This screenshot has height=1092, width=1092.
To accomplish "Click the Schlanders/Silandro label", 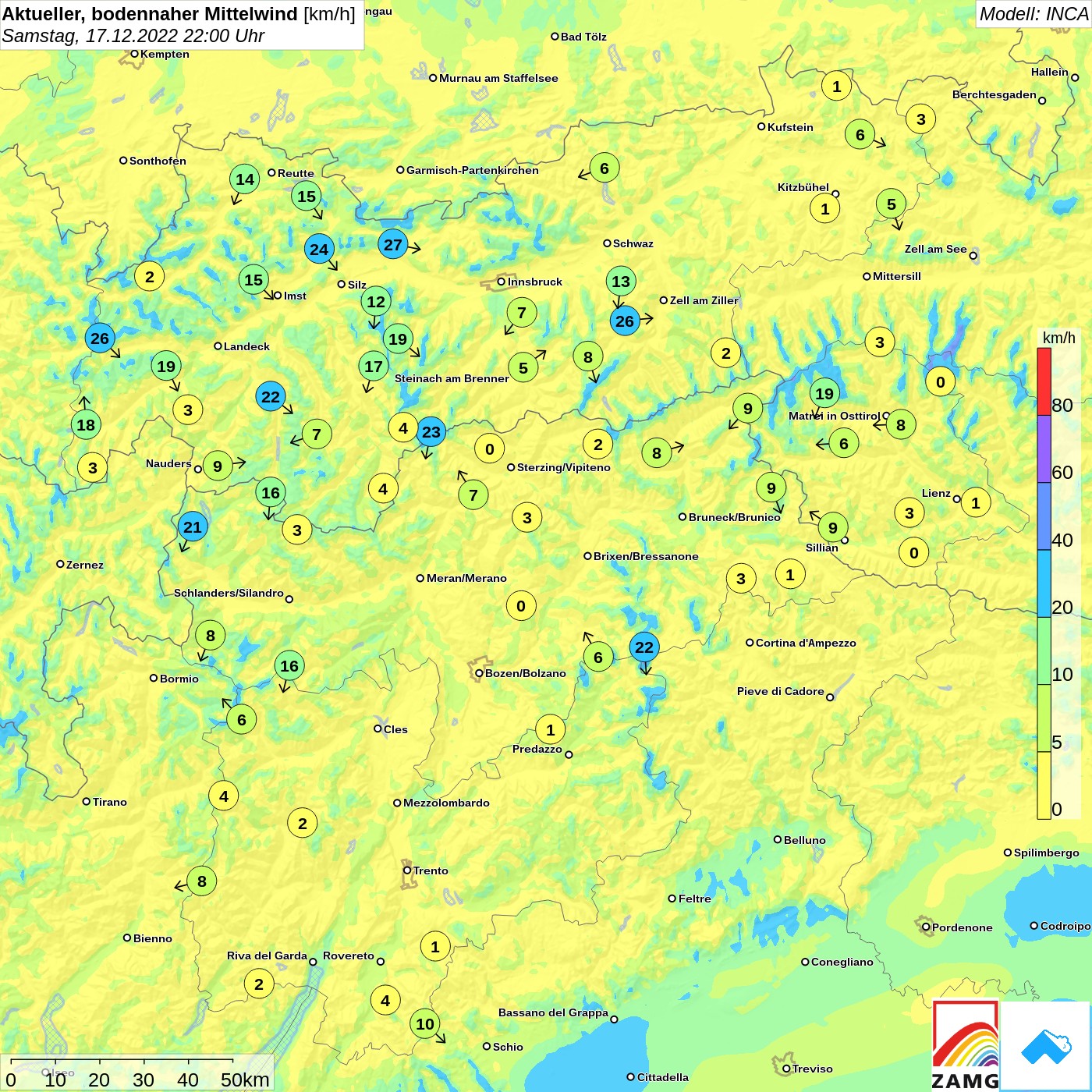I will point(229,593).
